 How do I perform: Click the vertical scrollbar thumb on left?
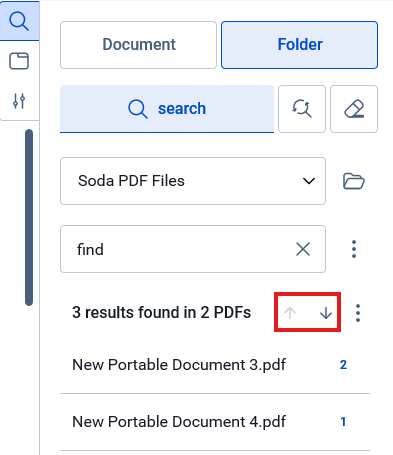click(29, 217)
